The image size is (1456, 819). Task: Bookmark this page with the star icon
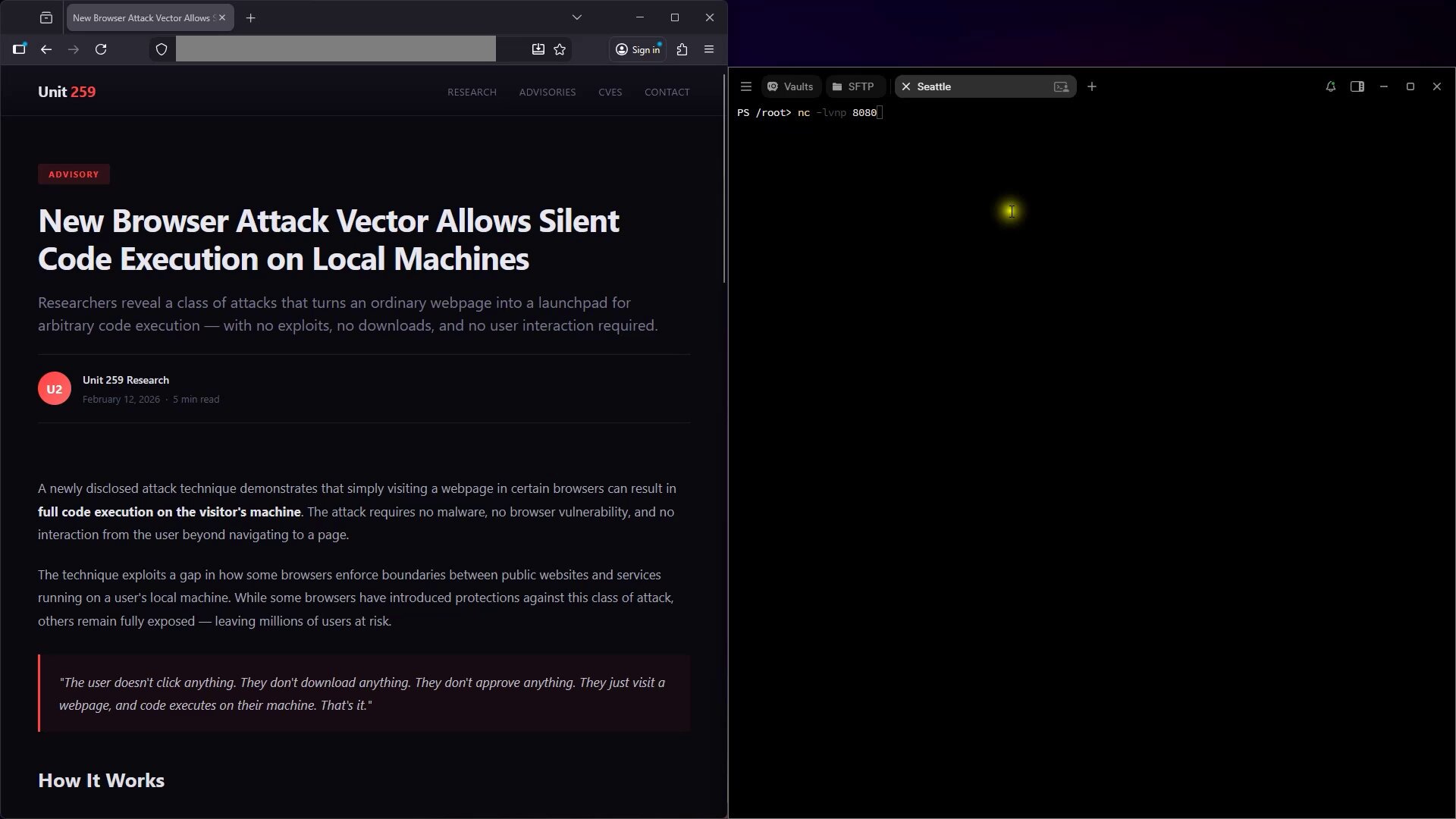[560, 49]
